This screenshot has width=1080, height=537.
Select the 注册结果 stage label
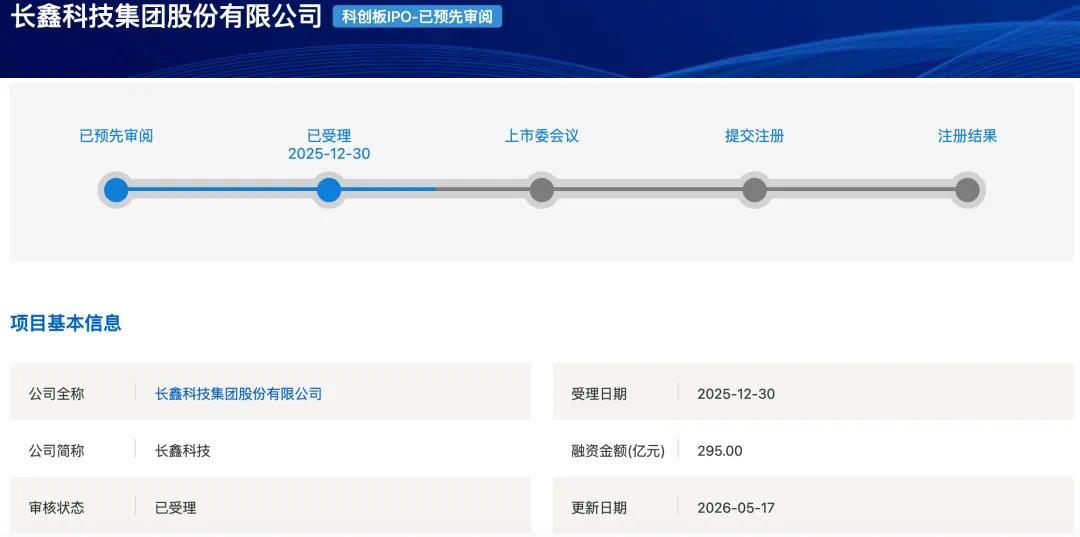pos(967,136)
